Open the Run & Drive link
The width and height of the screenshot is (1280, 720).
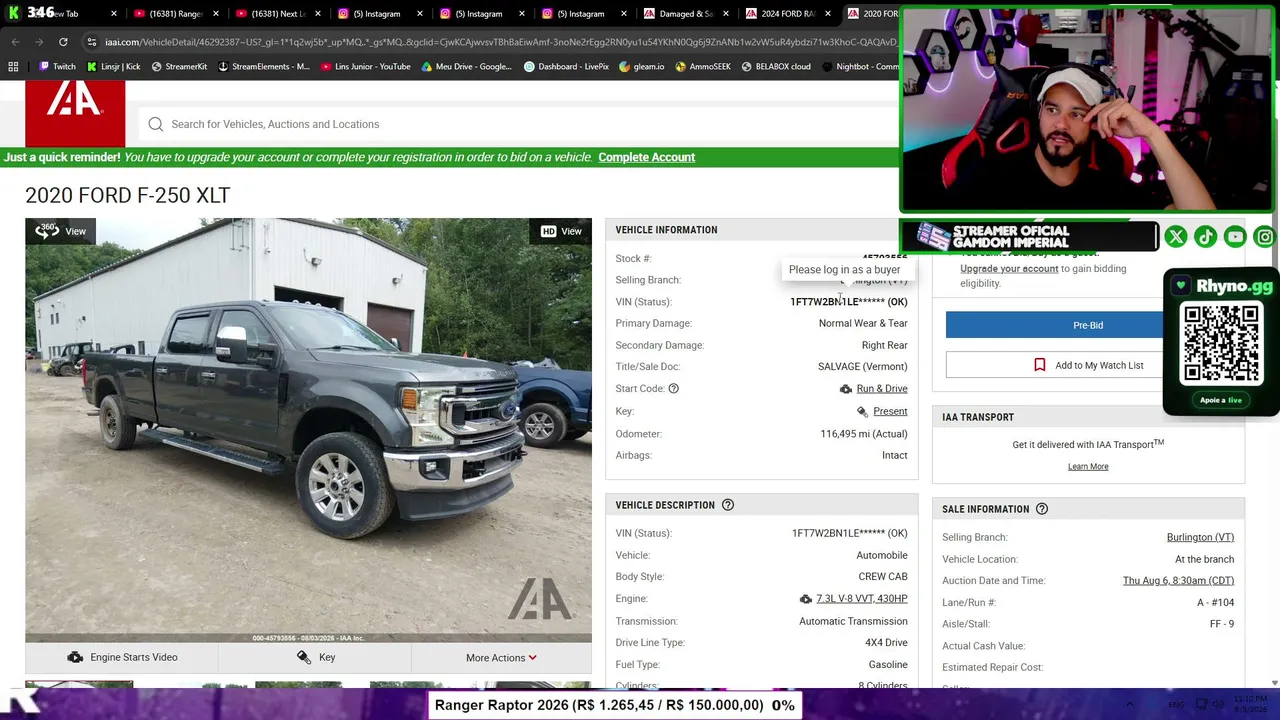pyautogui.click(x=882, y=389)
